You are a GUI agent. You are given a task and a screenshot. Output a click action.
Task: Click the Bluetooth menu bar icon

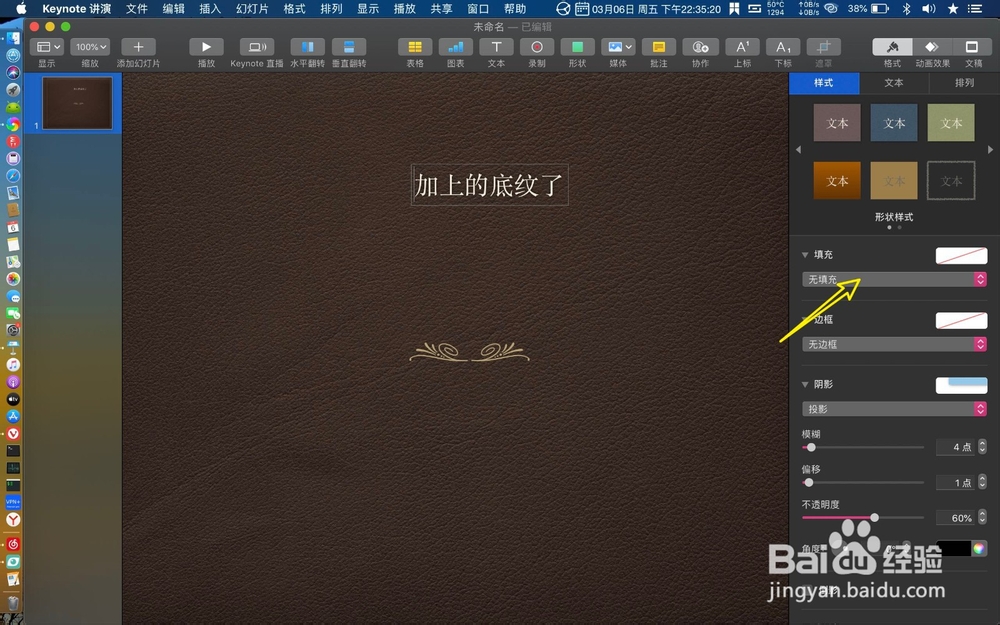[x=906, y=9]
